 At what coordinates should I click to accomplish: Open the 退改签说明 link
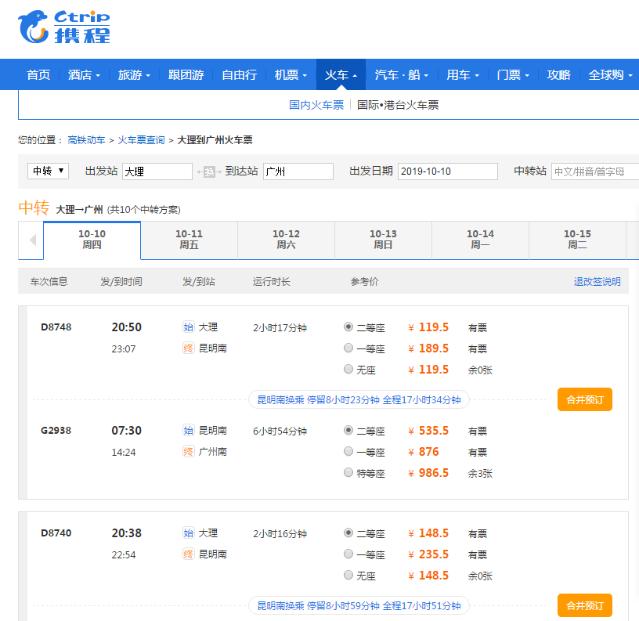tap(597, 282)
